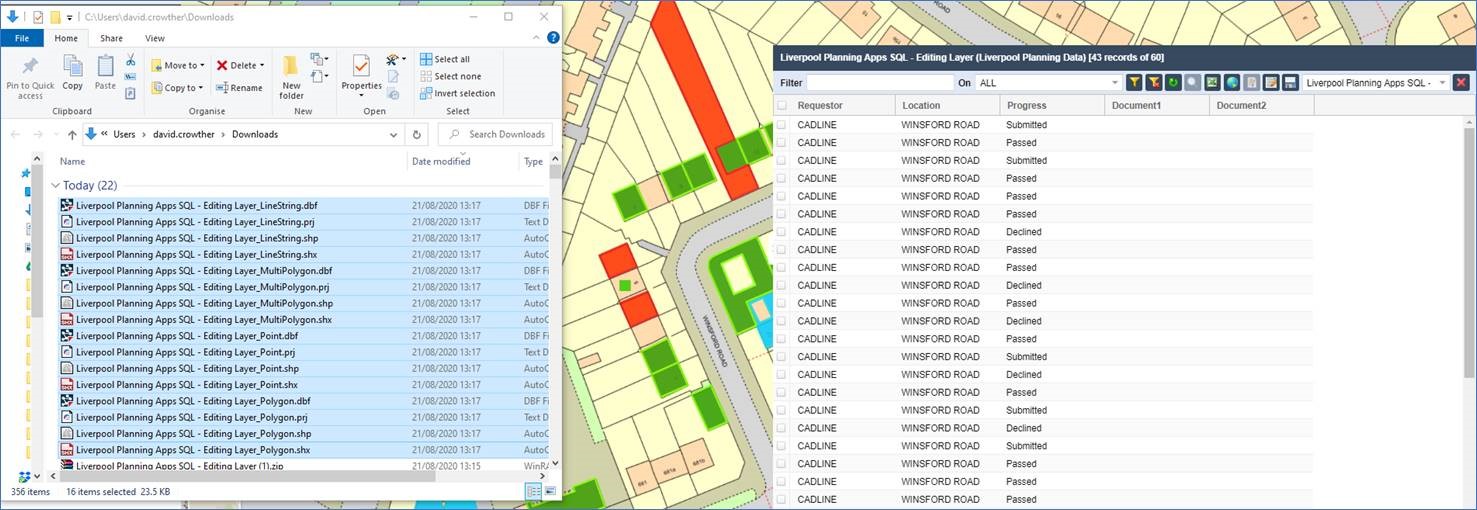This screenshot has height=510, width=1477.
Task: Export records using green Excel icon
Action: tap(1212, 83)
